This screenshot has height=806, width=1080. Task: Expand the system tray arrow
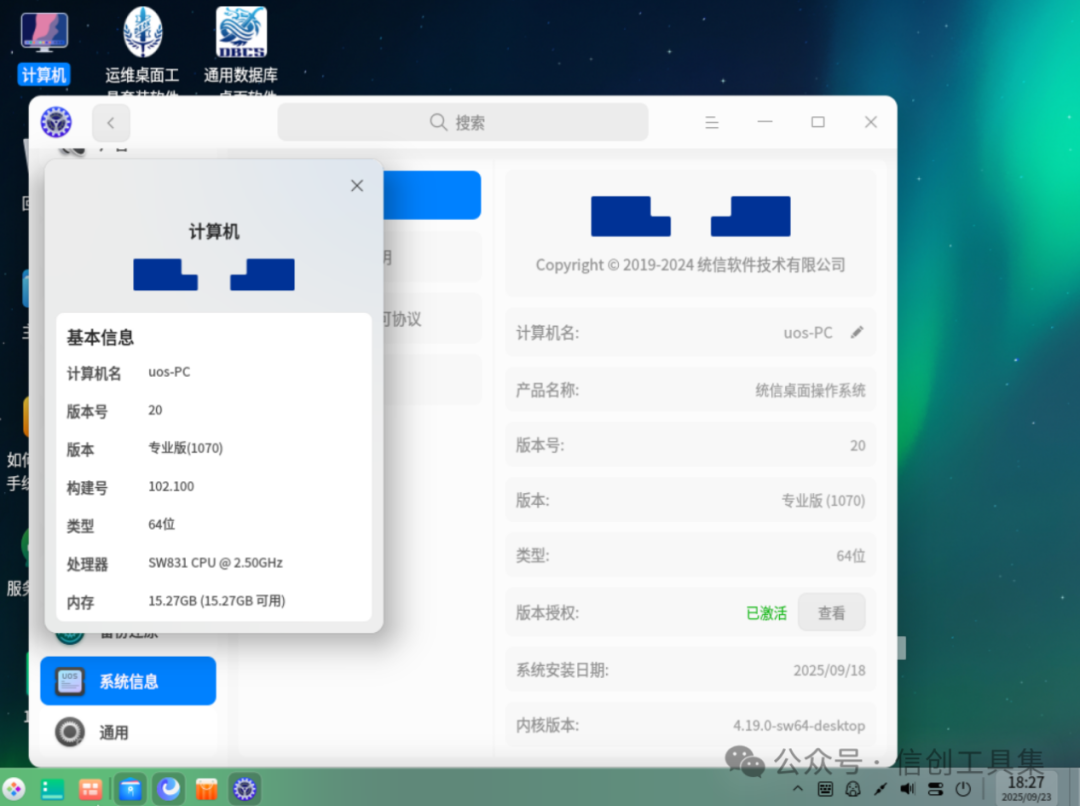[798, 789]
